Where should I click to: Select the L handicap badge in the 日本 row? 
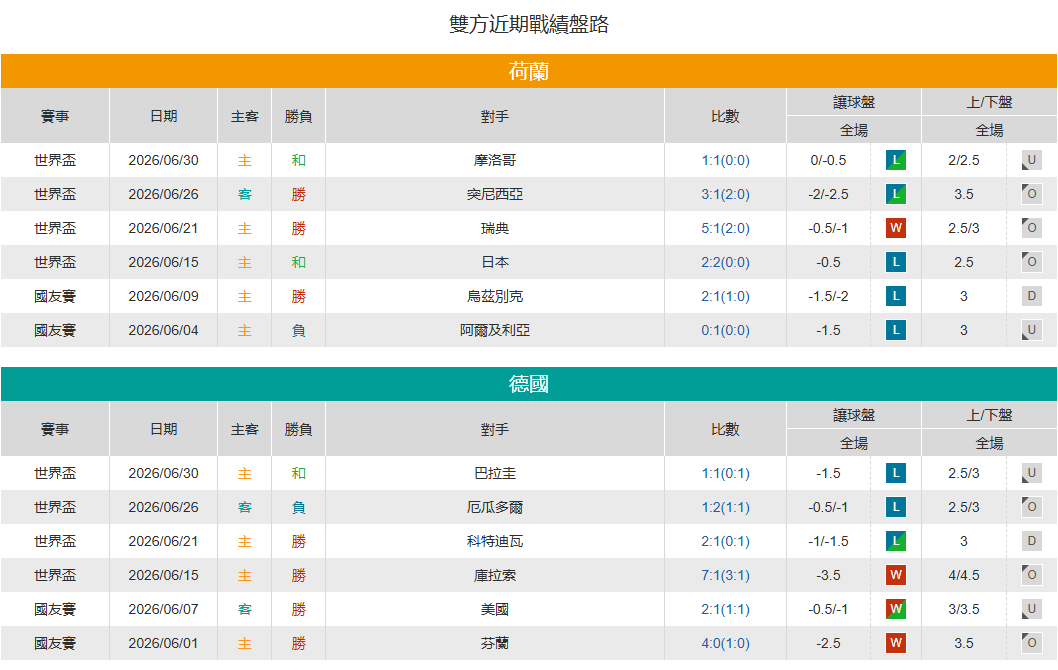pos(895,262)
